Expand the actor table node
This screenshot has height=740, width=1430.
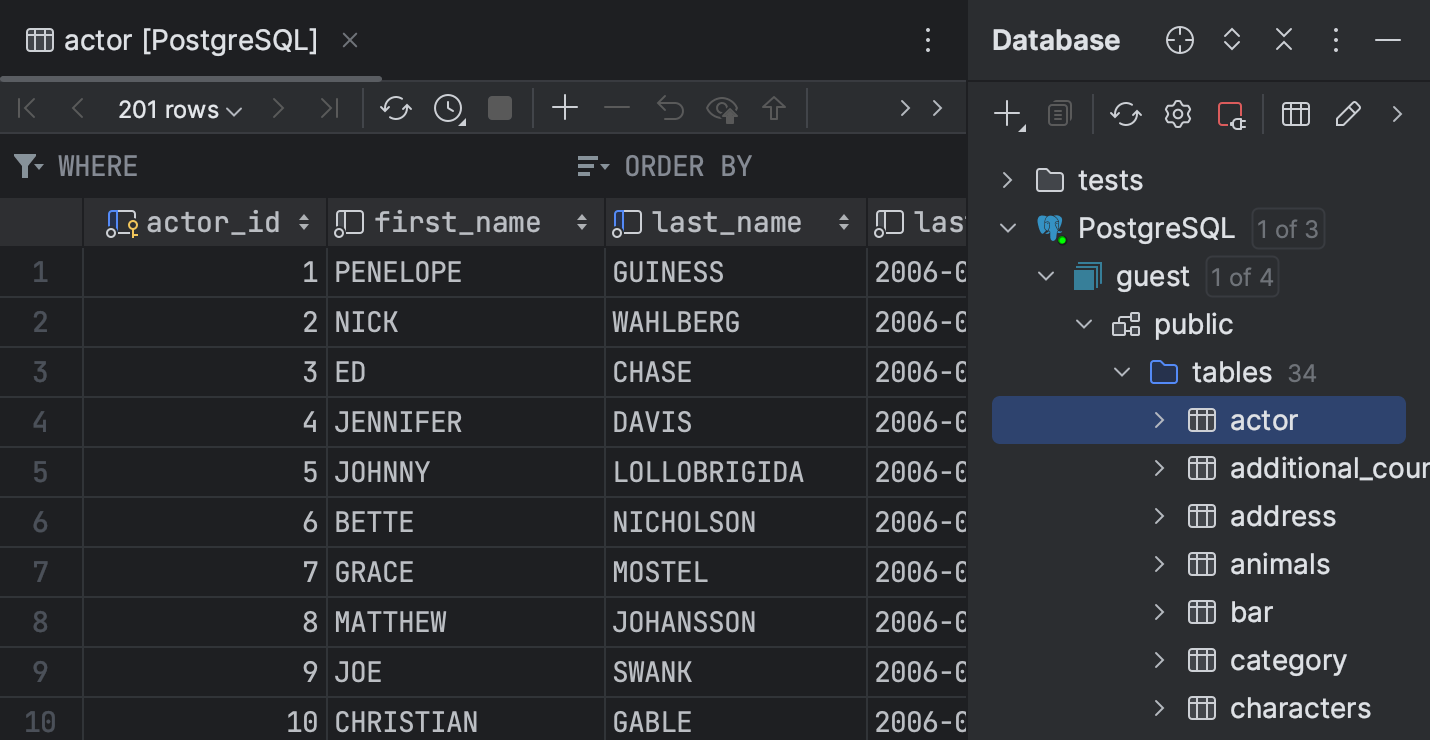(1159, 420)
